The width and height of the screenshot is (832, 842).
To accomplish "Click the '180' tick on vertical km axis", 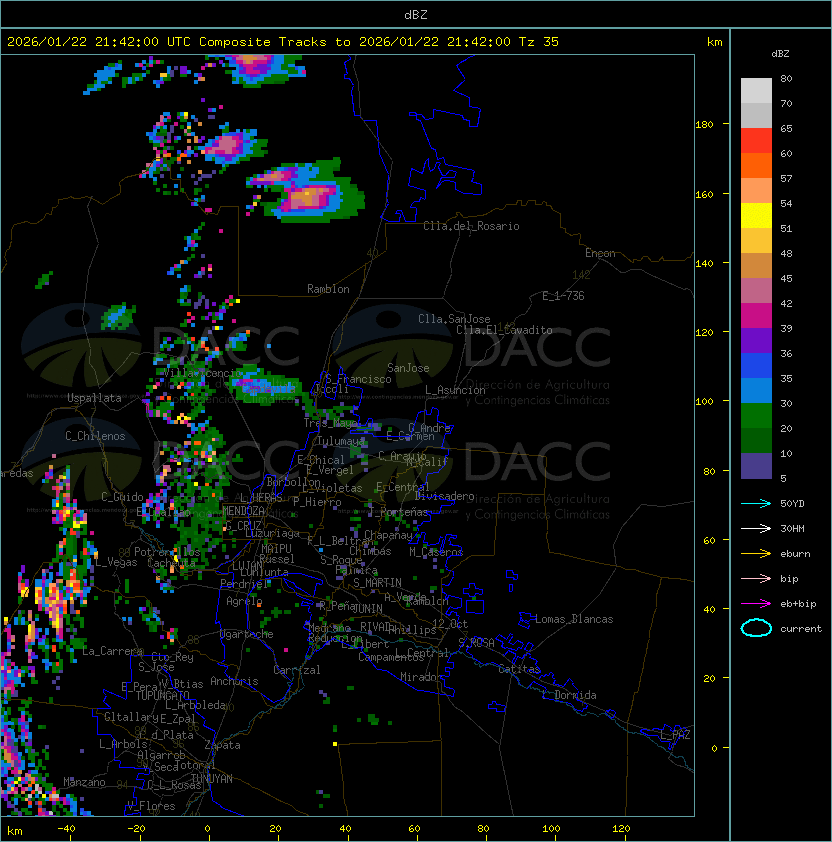I will click(x=704, y=125).
